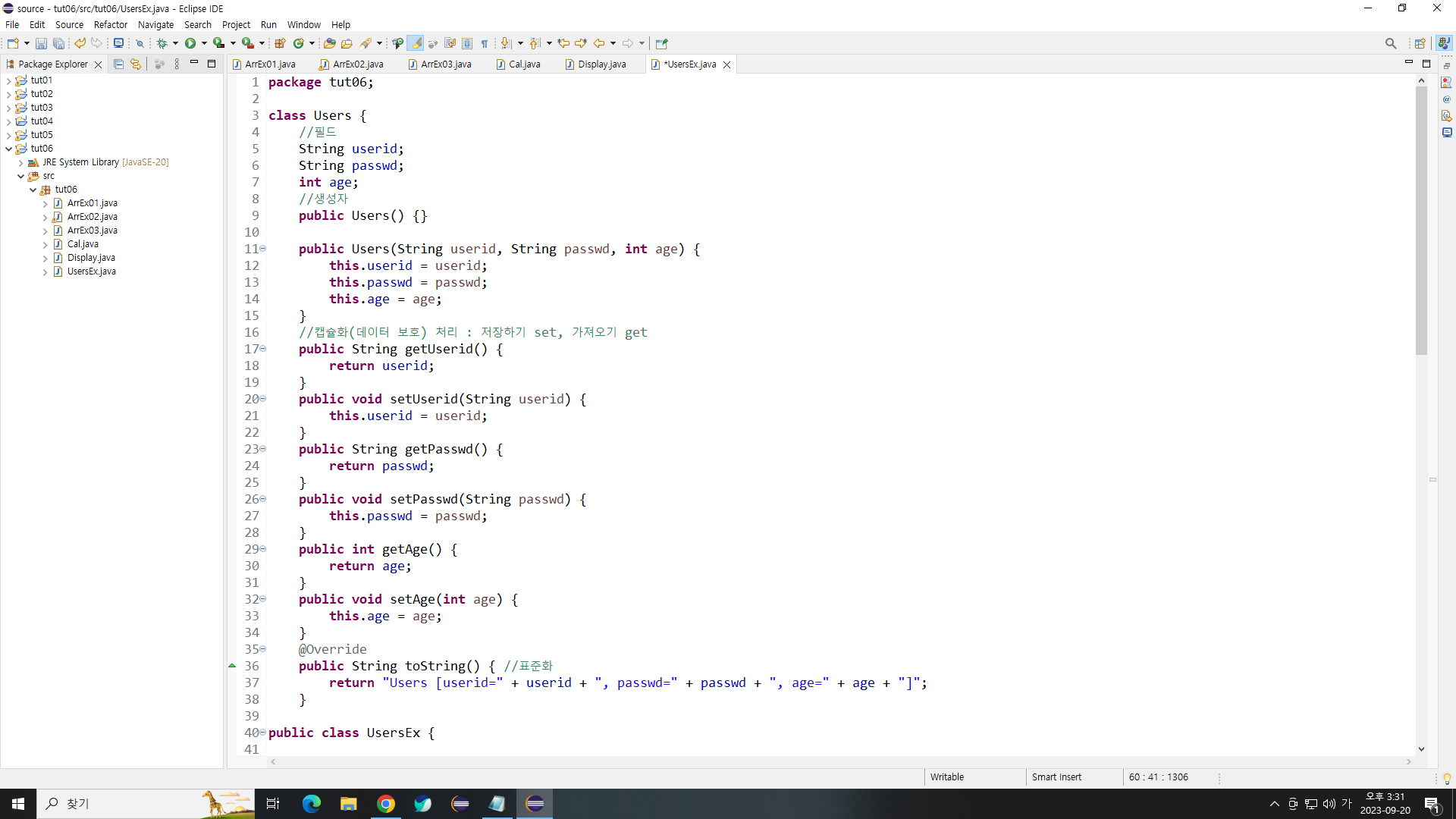Toggle Link with Editor in Package Explorer
Image resolution: width=1456 pixels, height=819 pixels.
136,64
